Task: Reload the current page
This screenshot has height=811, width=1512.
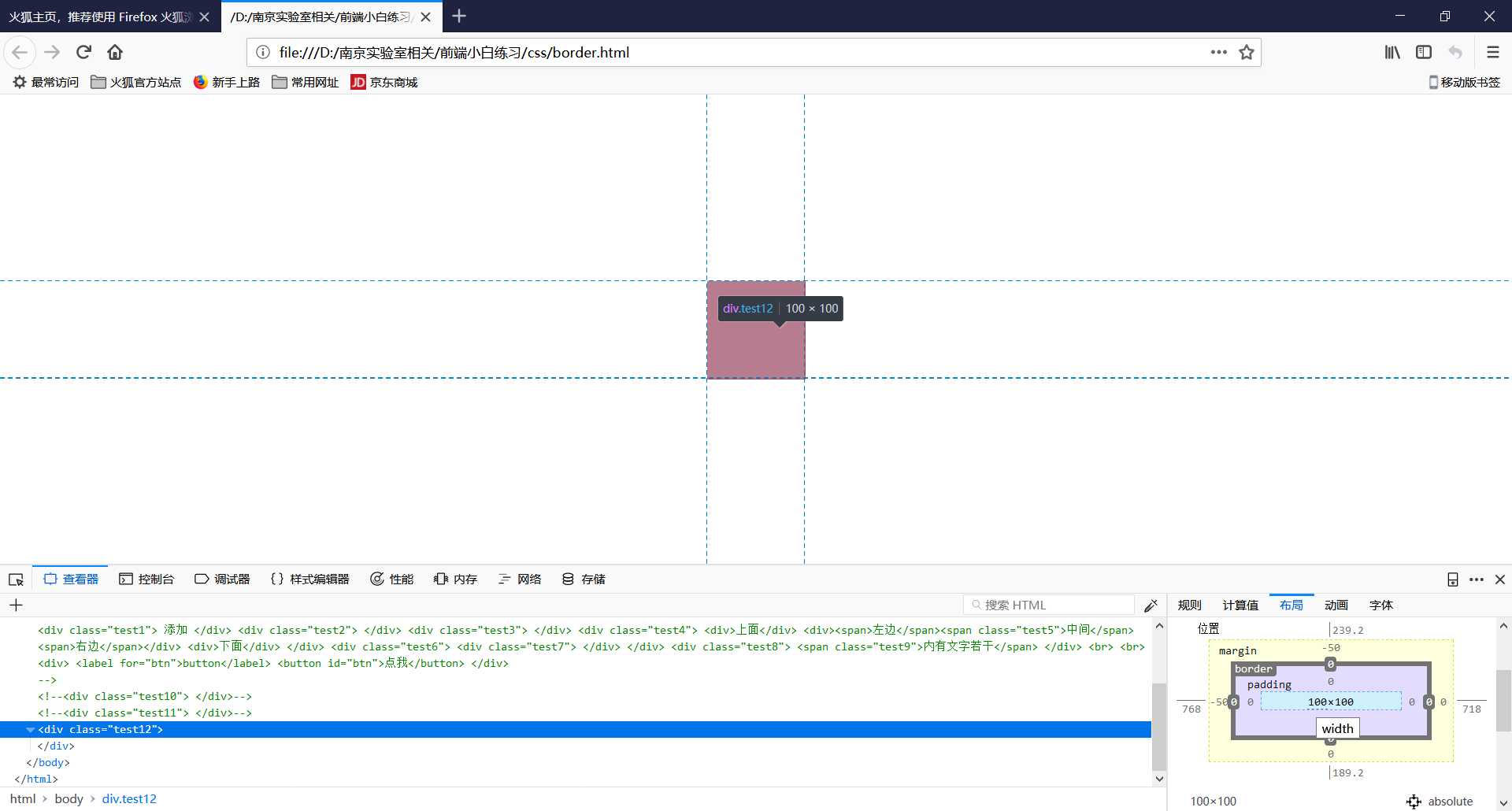Action: (x=83, y=52)
